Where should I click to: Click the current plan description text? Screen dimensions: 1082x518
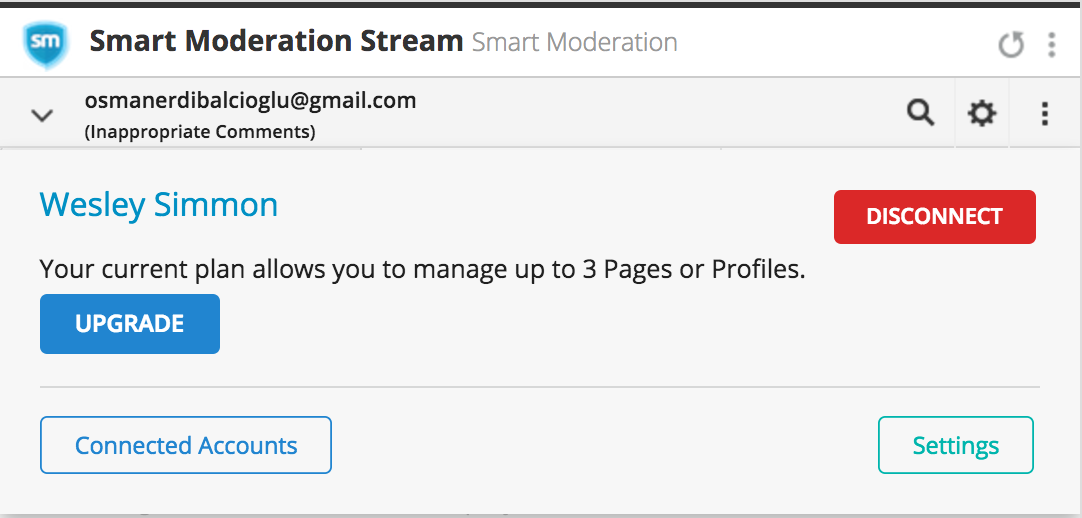(422, 269)
